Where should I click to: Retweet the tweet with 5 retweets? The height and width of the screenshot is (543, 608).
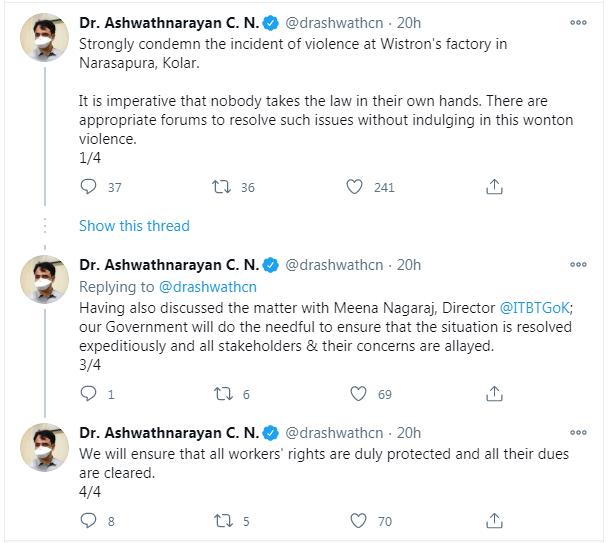pyautogui.click(x=222, y=521)
